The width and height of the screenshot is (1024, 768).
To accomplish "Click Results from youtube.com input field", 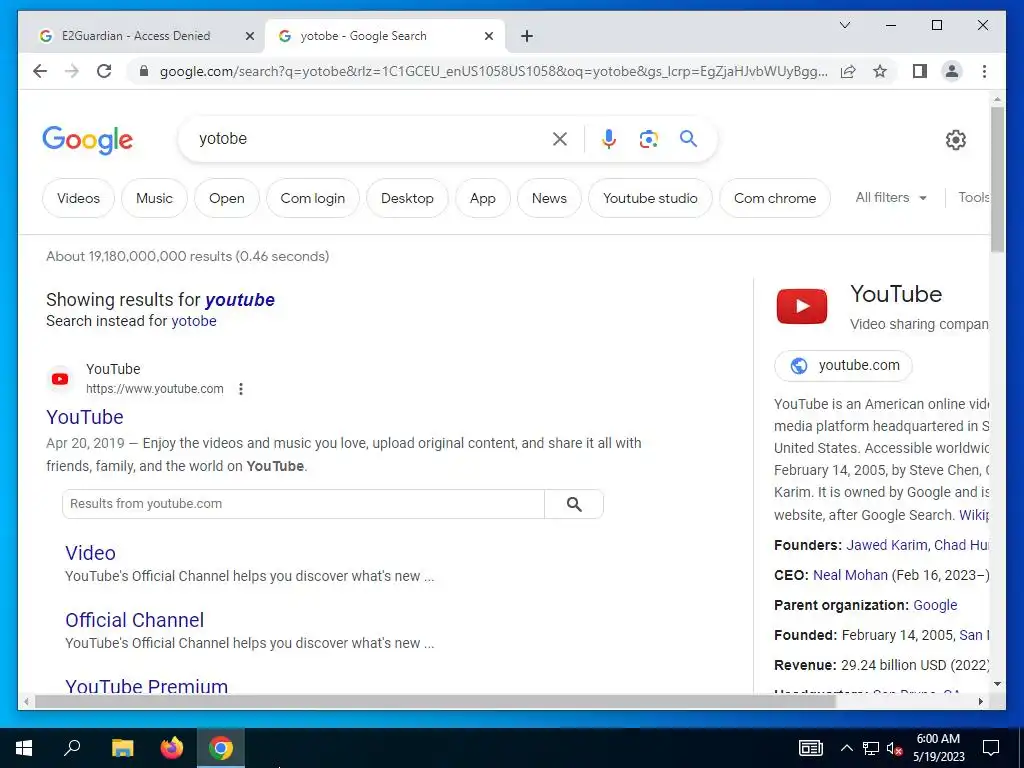I will pyautogui.click(x=304, y=504).
